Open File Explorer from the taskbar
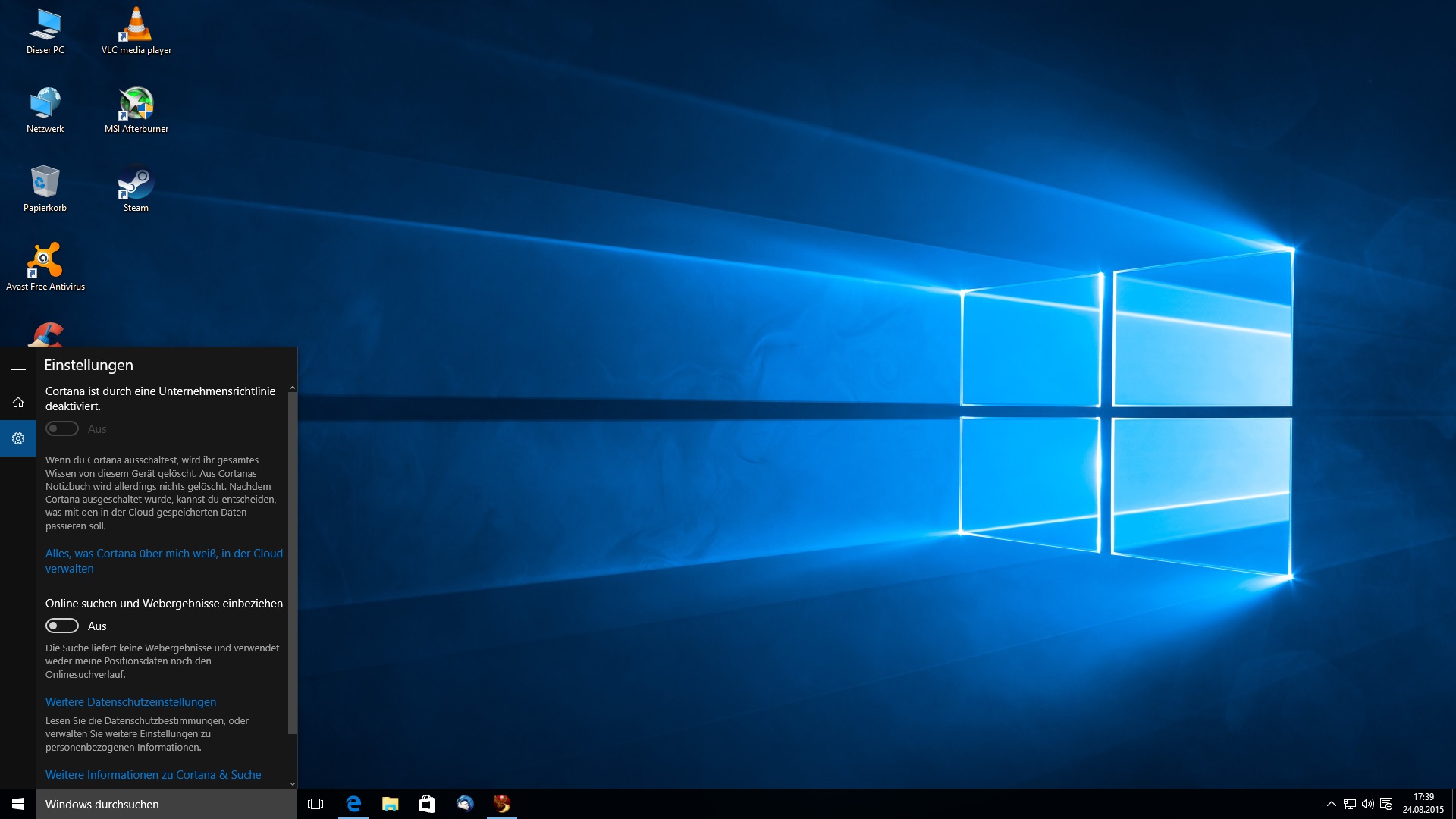 point(390,804)
